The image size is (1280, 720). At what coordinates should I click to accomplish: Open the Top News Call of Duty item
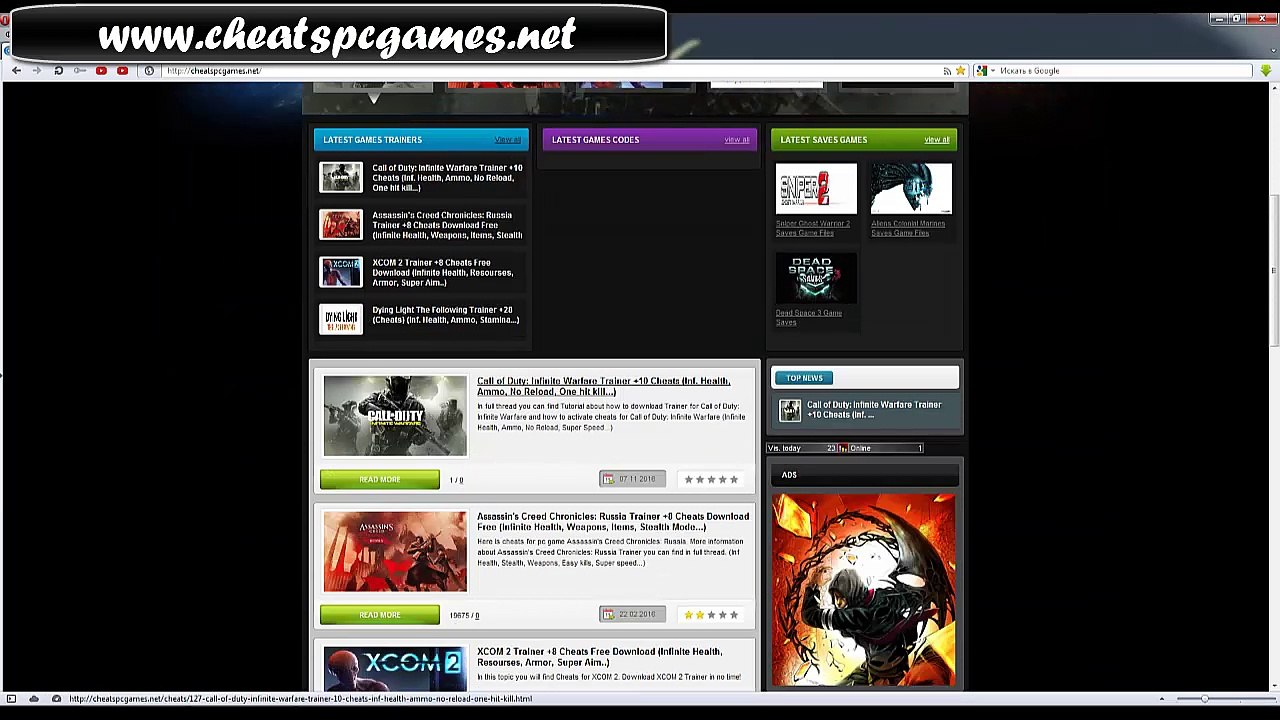874,410
